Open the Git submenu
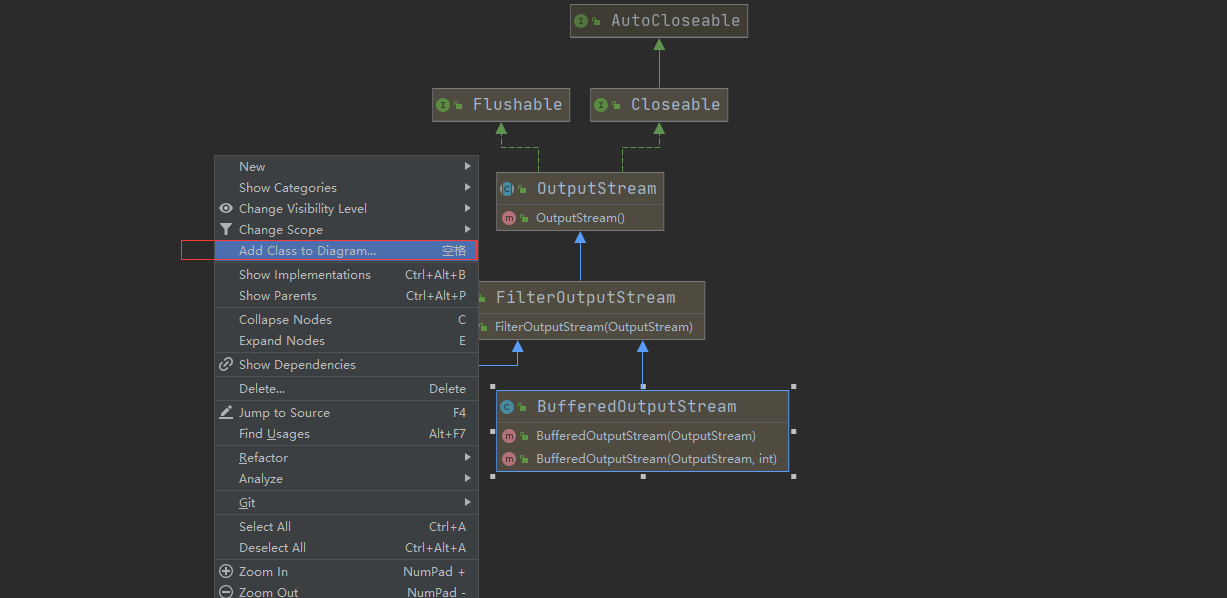This screenshot has height=598, width=1227. point(346,503)
